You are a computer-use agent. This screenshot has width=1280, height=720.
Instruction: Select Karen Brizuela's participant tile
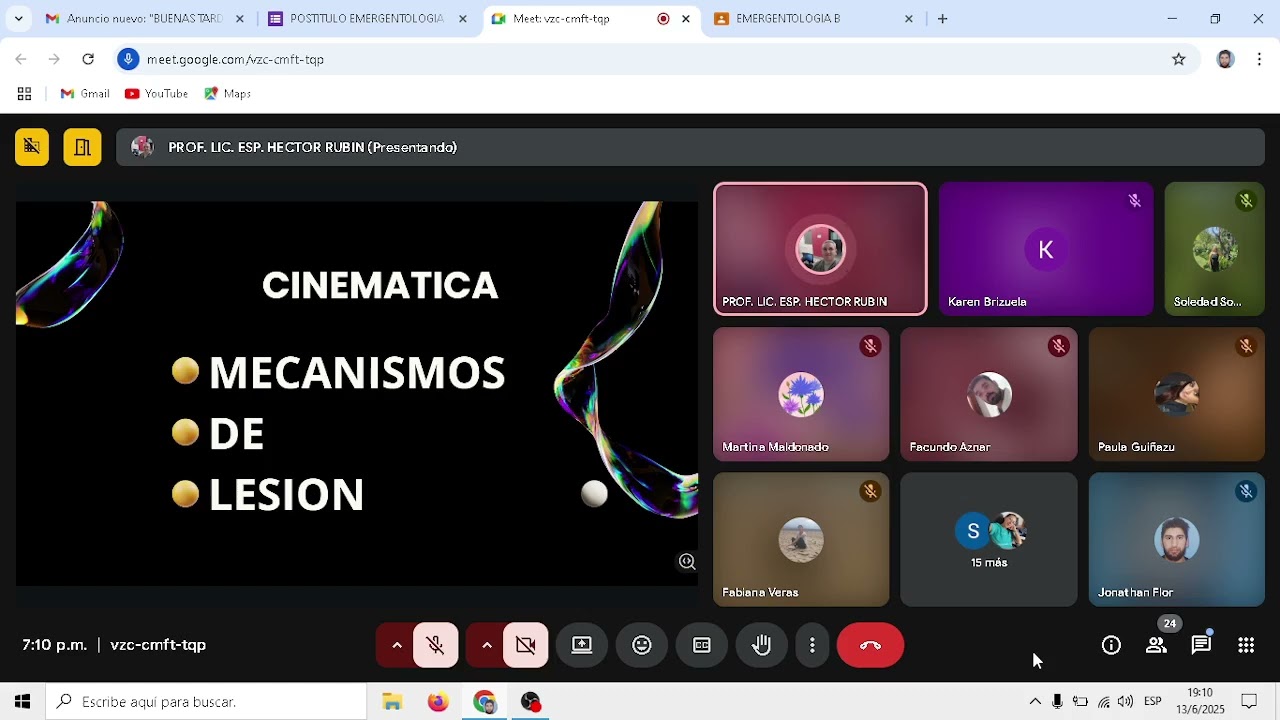(x=1045, y=249)
